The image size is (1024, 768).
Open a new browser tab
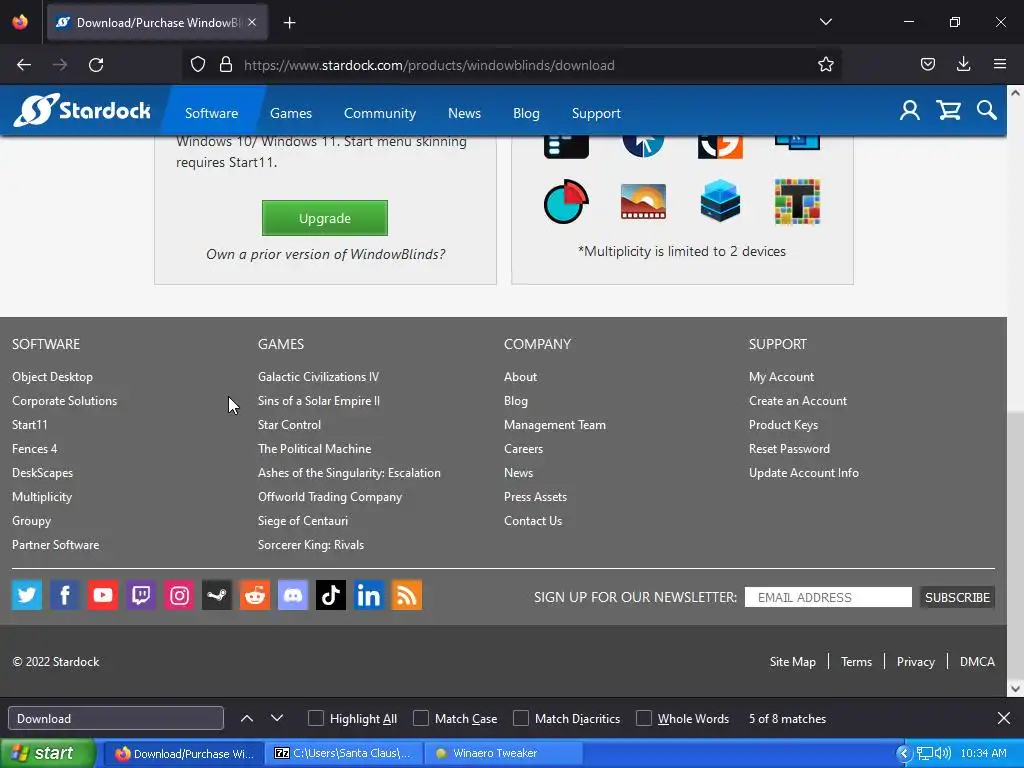point(289,23)
